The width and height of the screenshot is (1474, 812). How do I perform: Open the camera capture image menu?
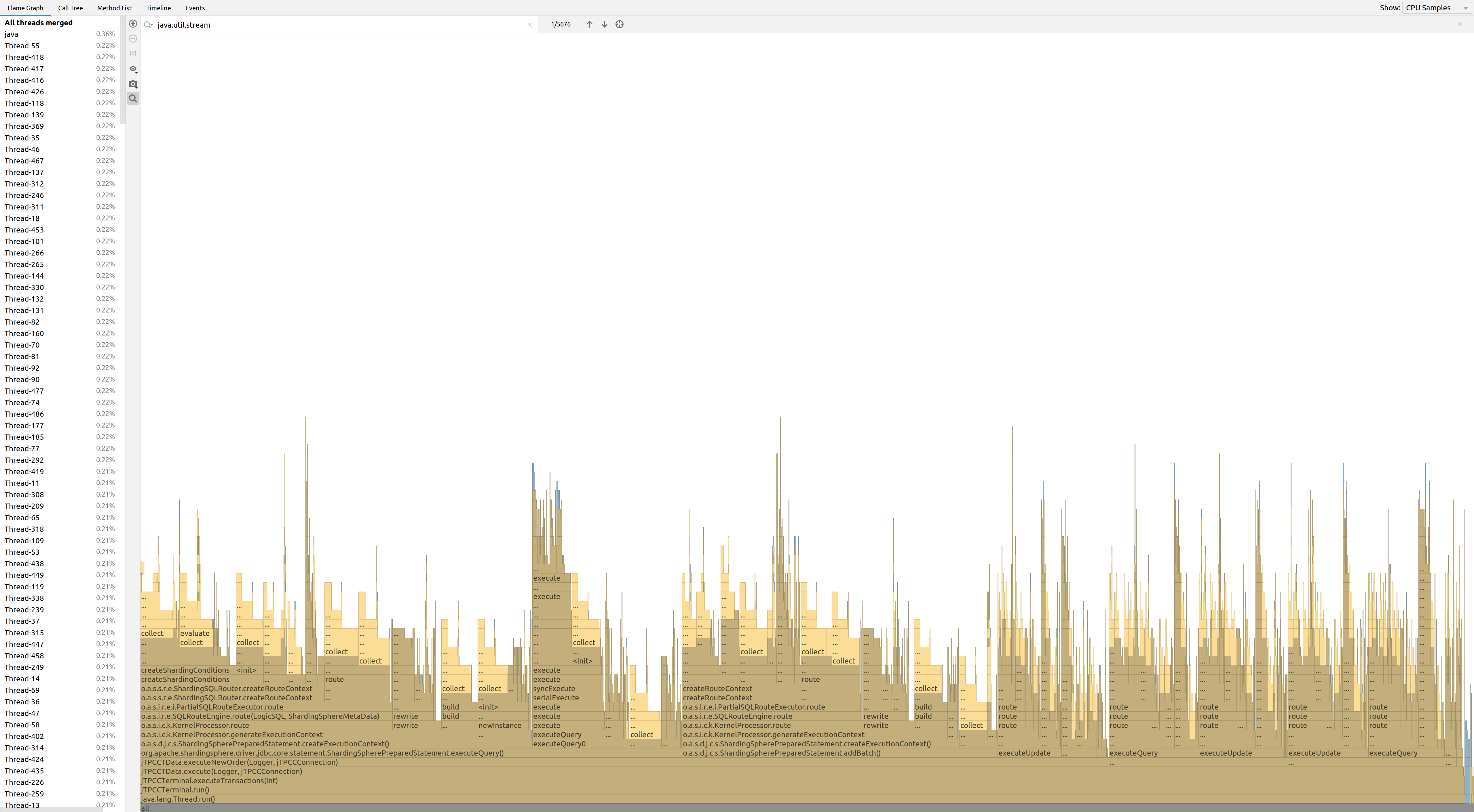(x=133, y=84)
